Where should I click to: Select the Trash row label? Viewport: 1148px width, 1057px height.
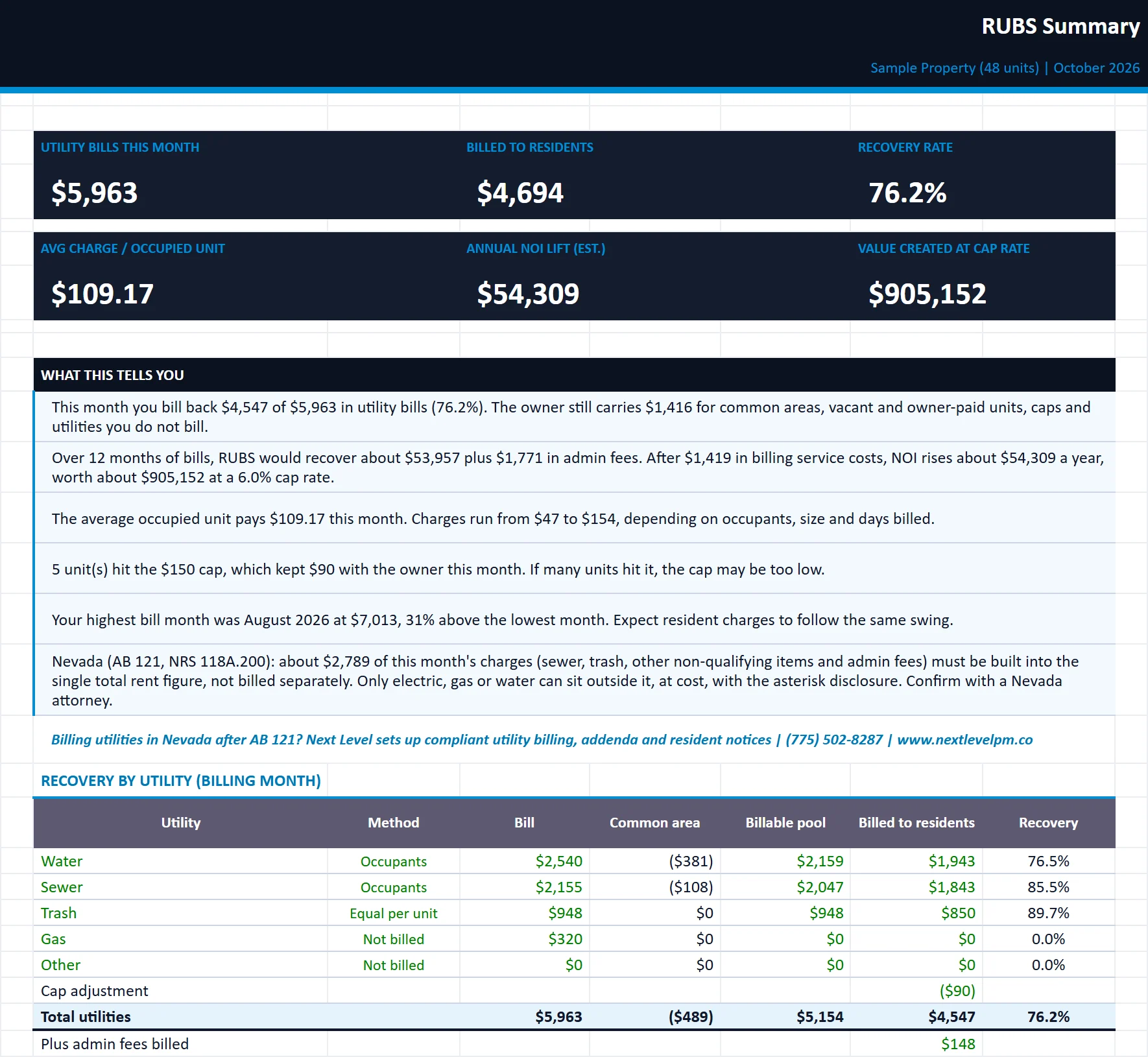tap(58, 913)
